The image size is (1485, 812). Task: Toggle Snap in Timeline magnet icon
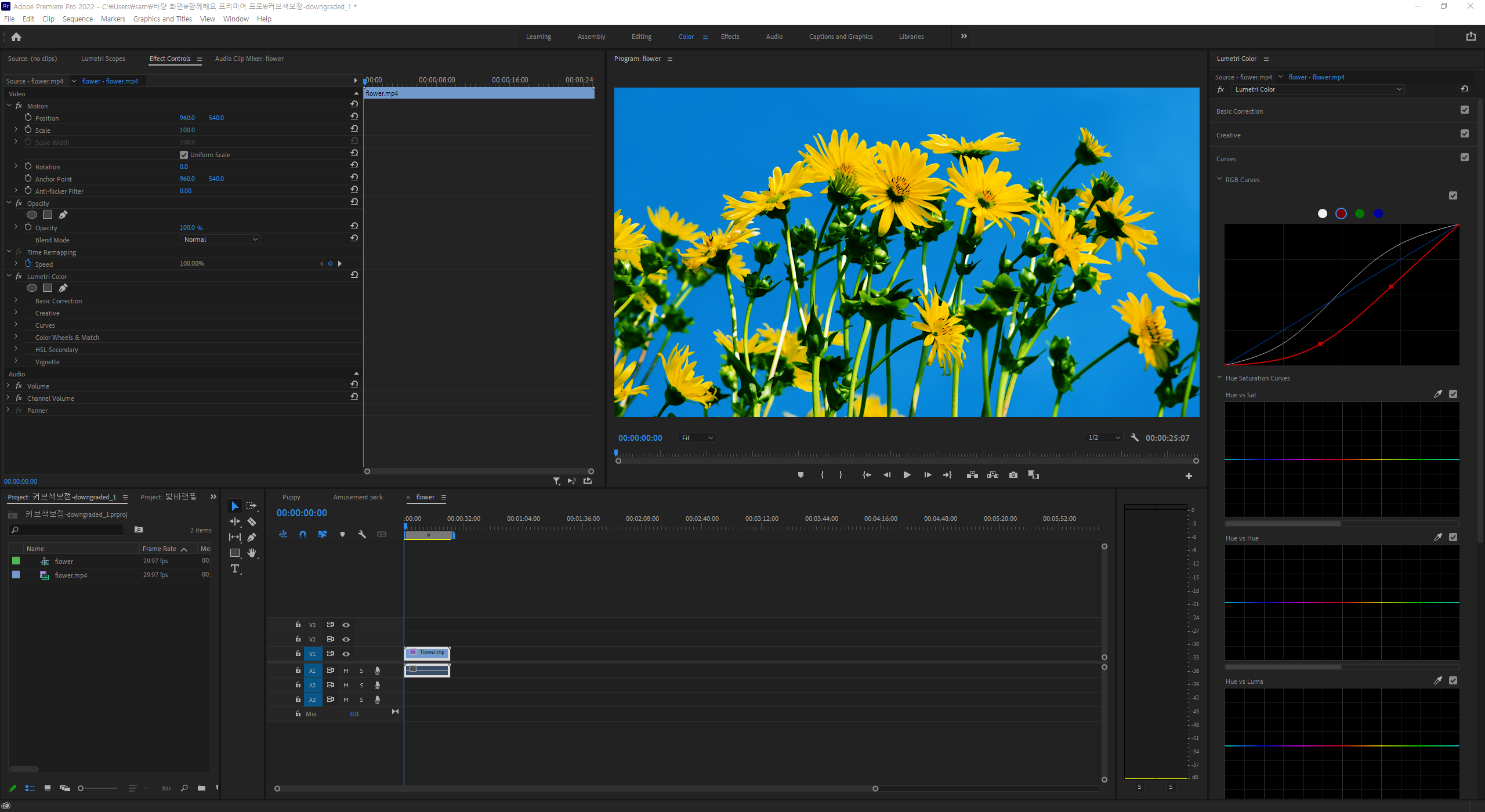[x=303, y=534]
